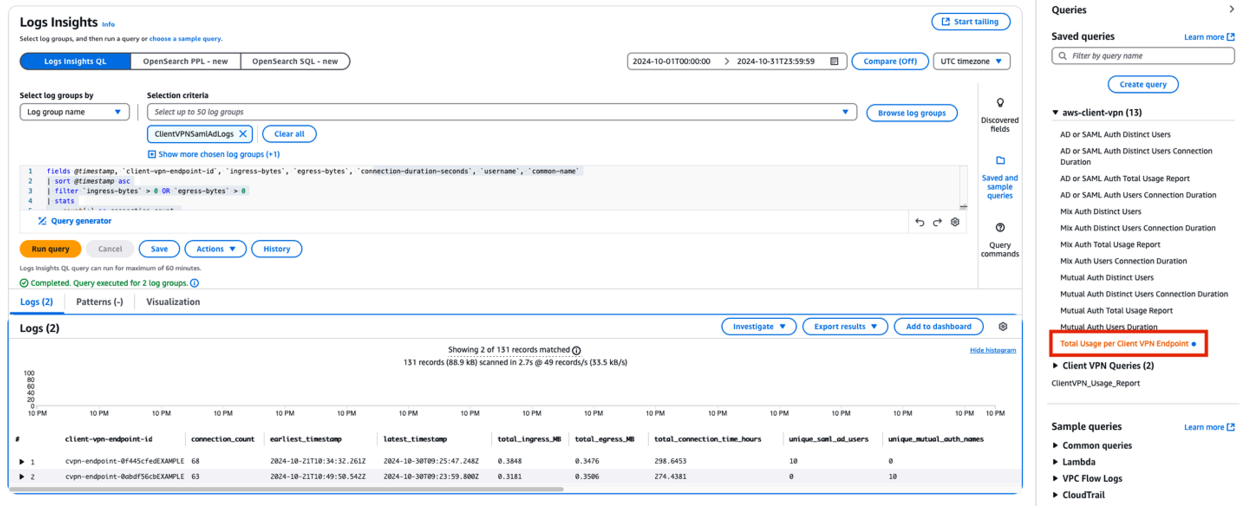Click the Hide histogram link
Image resolution: width=1242 pixels, height=509 pixels.
992,350
